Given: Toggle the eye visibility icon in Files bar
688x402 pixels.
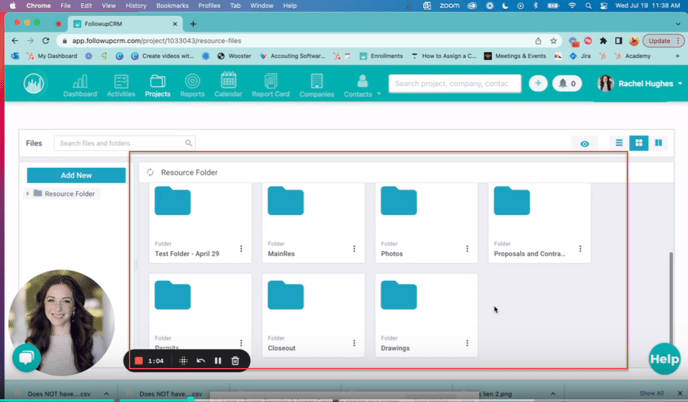Looking at the screenshot, I should coord(584,144).
